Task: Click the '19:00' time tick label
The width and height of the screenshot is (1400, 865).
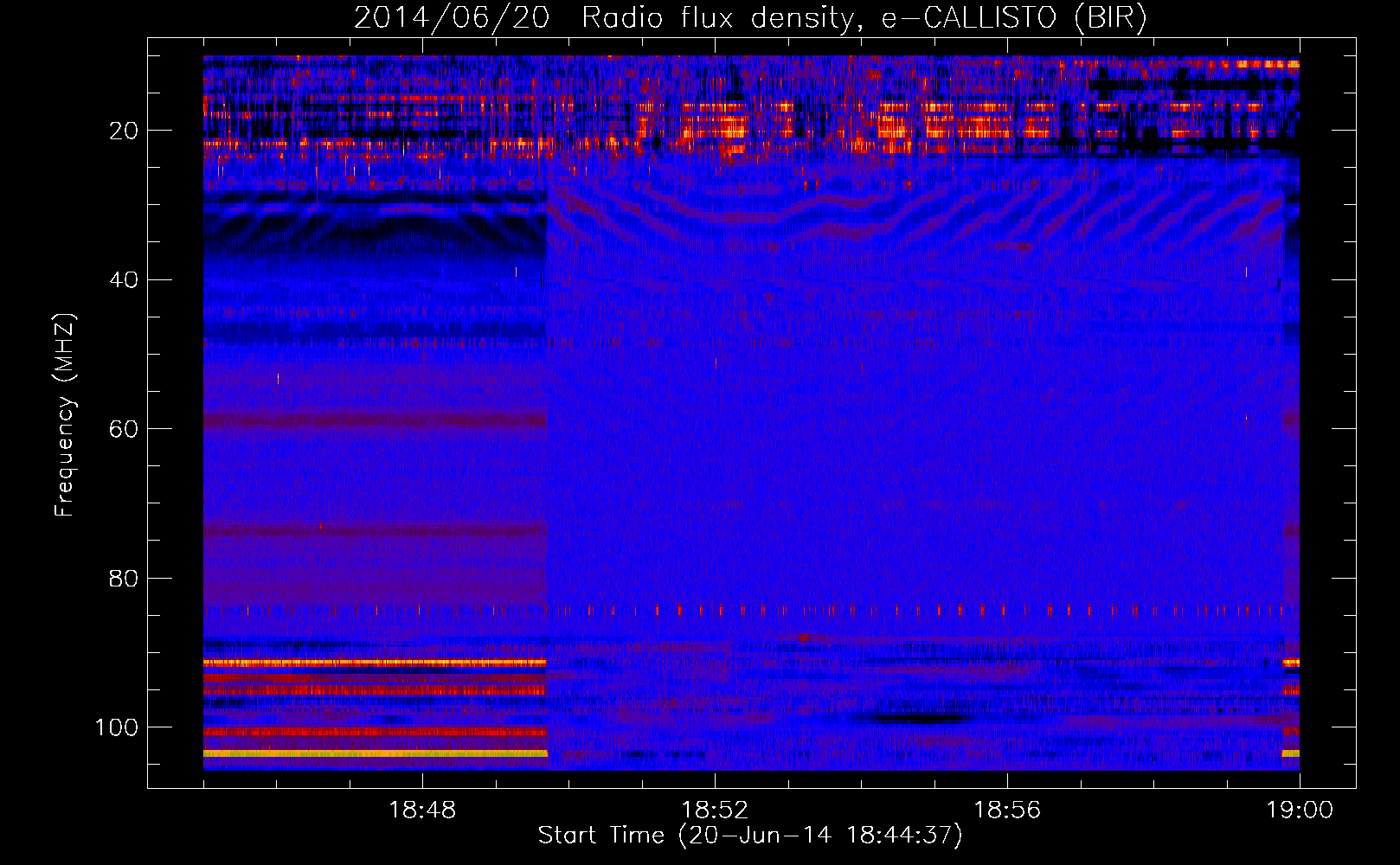Action: [x=1300, y=811]
